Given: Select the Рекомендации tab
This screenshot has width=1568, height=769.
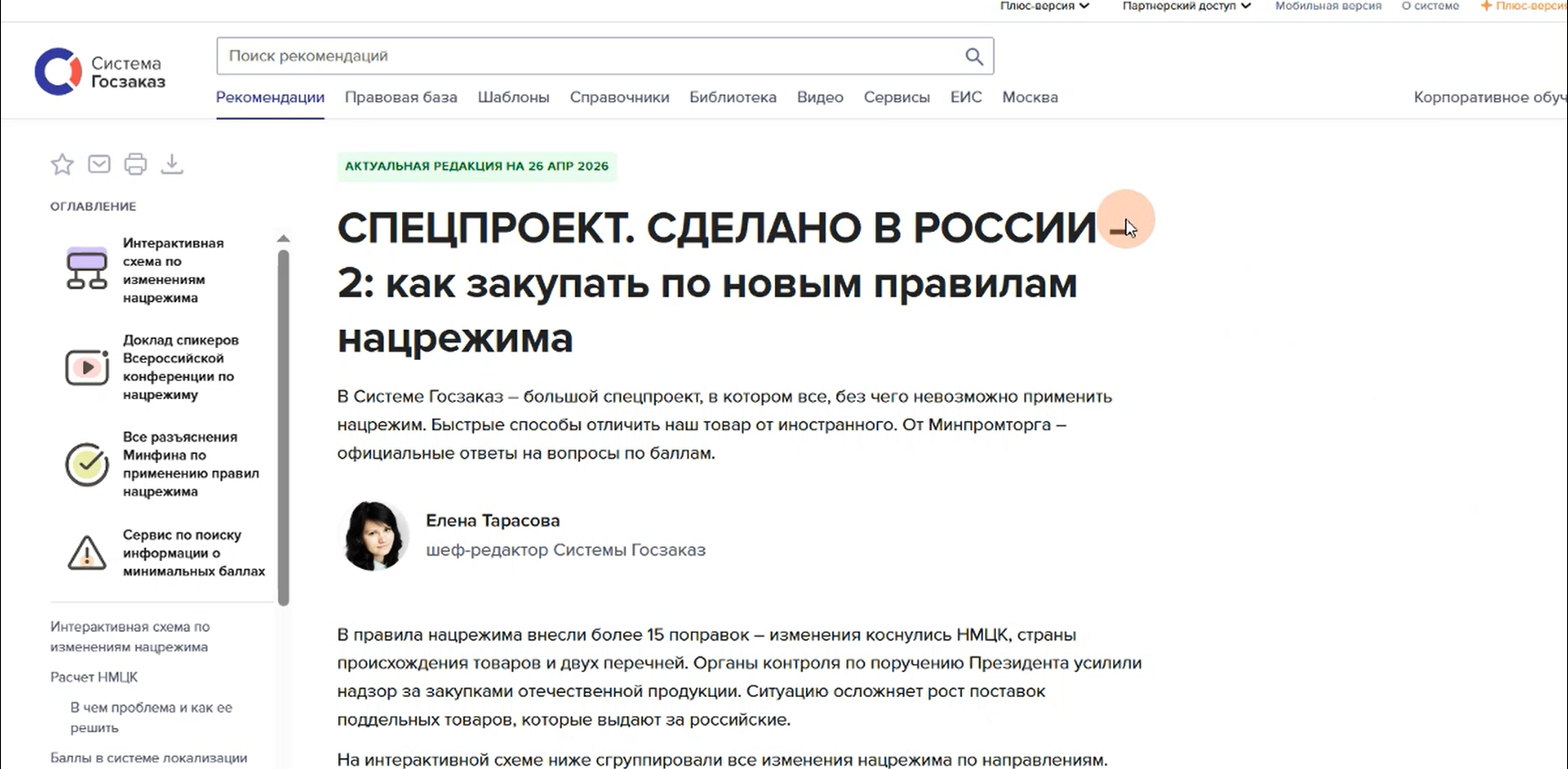Looking at the screenshot, I should (270, 97).
